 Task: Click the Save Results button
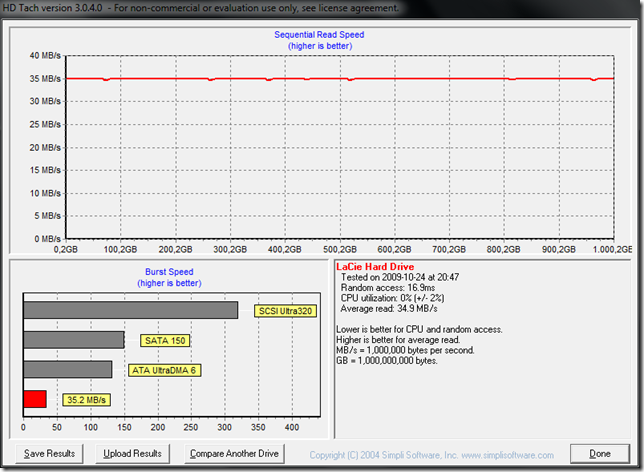pyautogui.click(x=49, y=453)
